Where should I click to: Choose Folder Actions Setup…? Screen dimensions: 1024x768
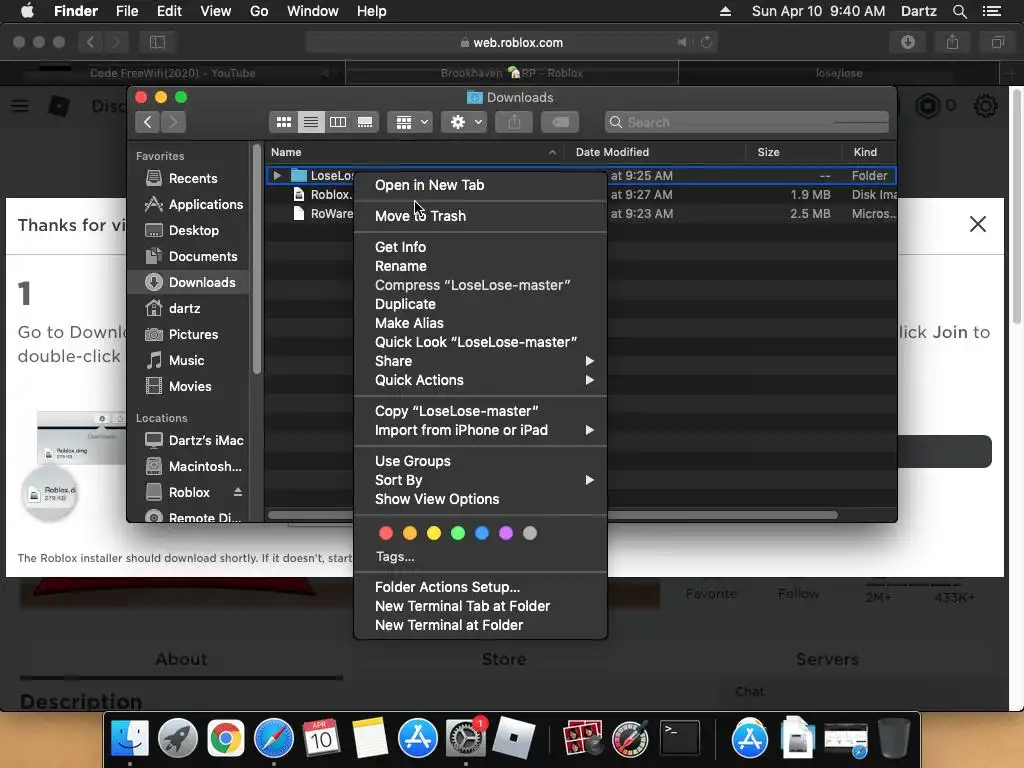481,587
